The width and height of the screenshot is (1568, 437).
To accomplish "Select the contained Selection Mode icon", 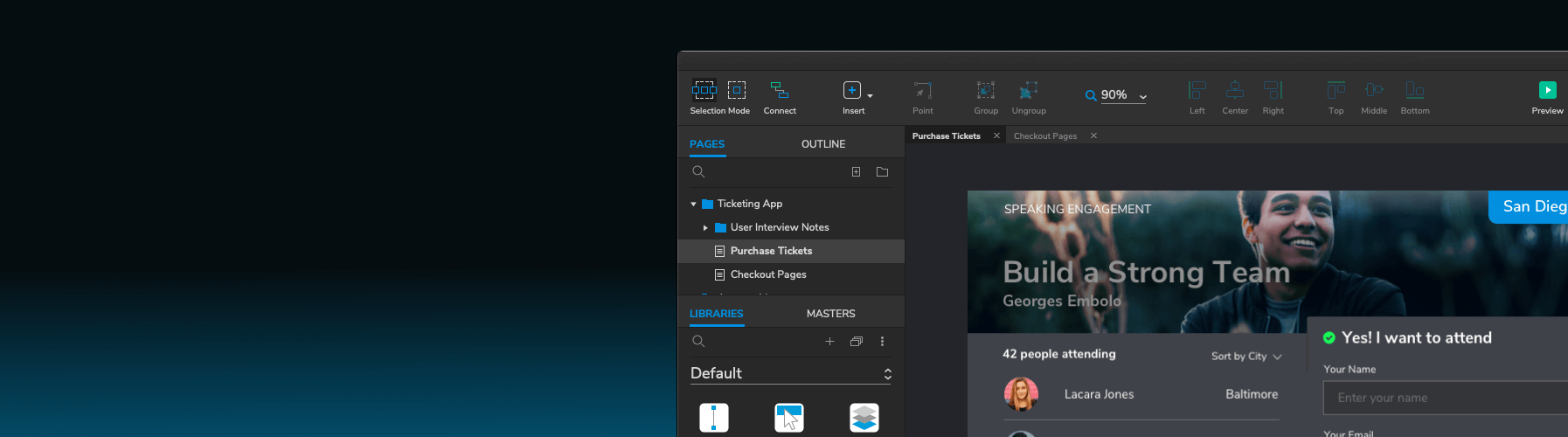I will [x=737, y=89].
